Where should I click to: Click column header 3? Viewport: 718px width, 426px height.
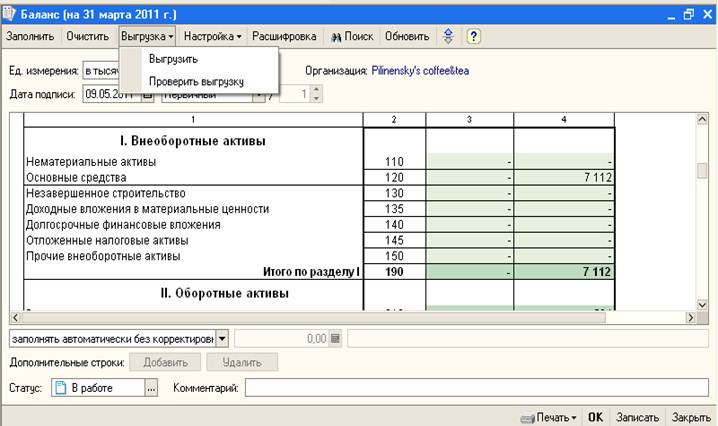pyautogui.click(x=469, y=120)
